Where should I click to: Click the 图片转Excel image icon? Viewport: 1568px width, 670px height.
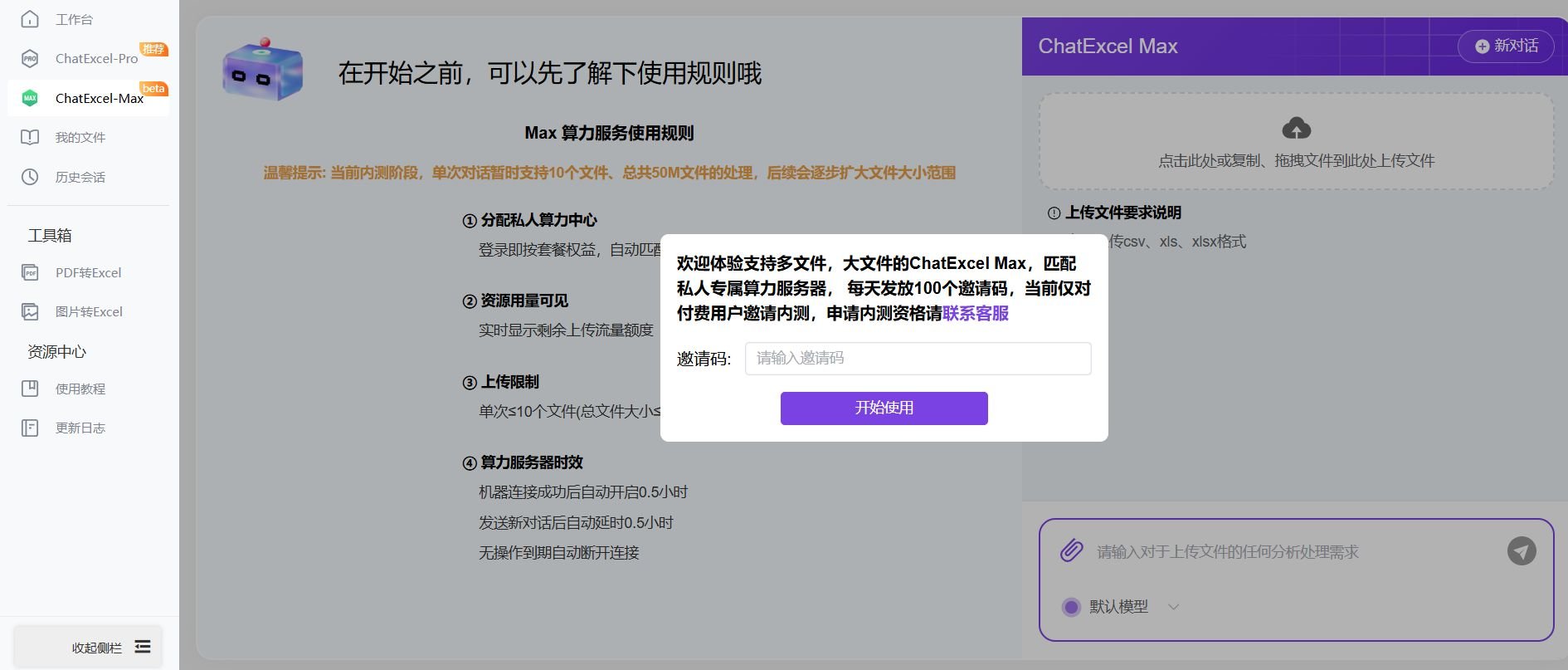31,312
